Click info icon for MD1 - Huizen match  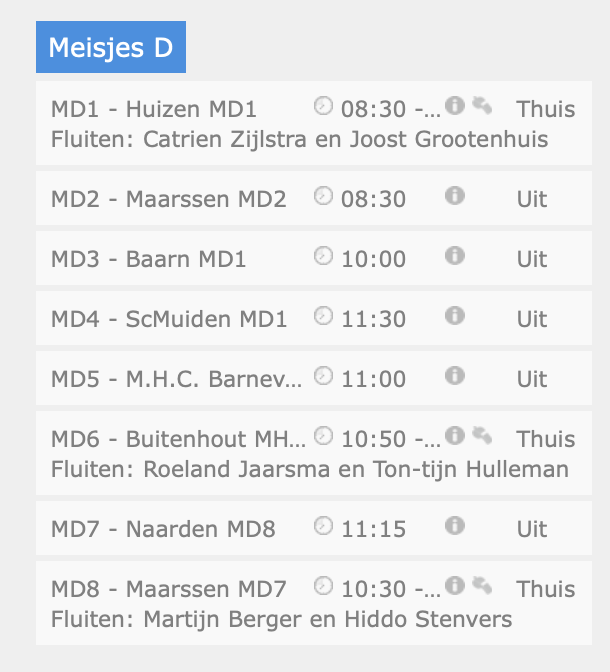tap(455, 105)
